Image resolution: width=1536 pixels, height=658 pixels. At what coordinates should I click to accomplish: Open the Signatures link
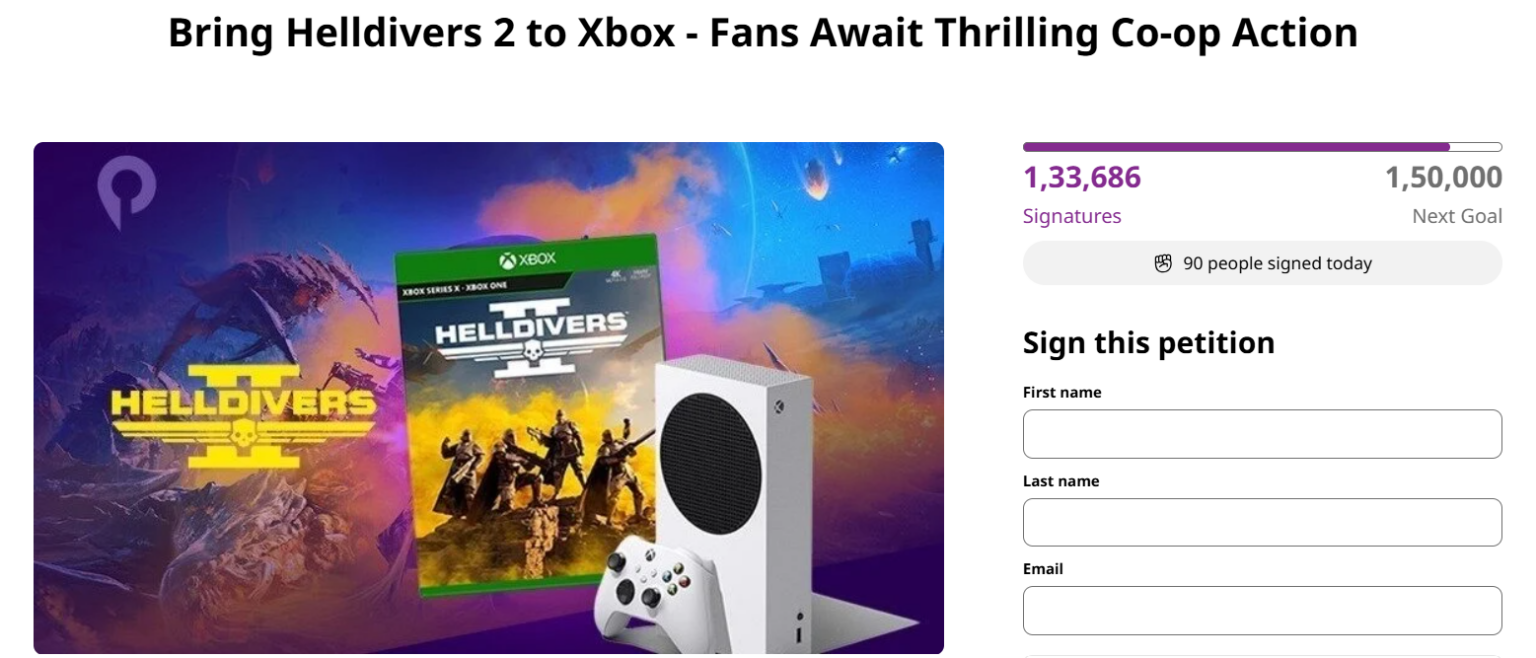(1072, 216)
